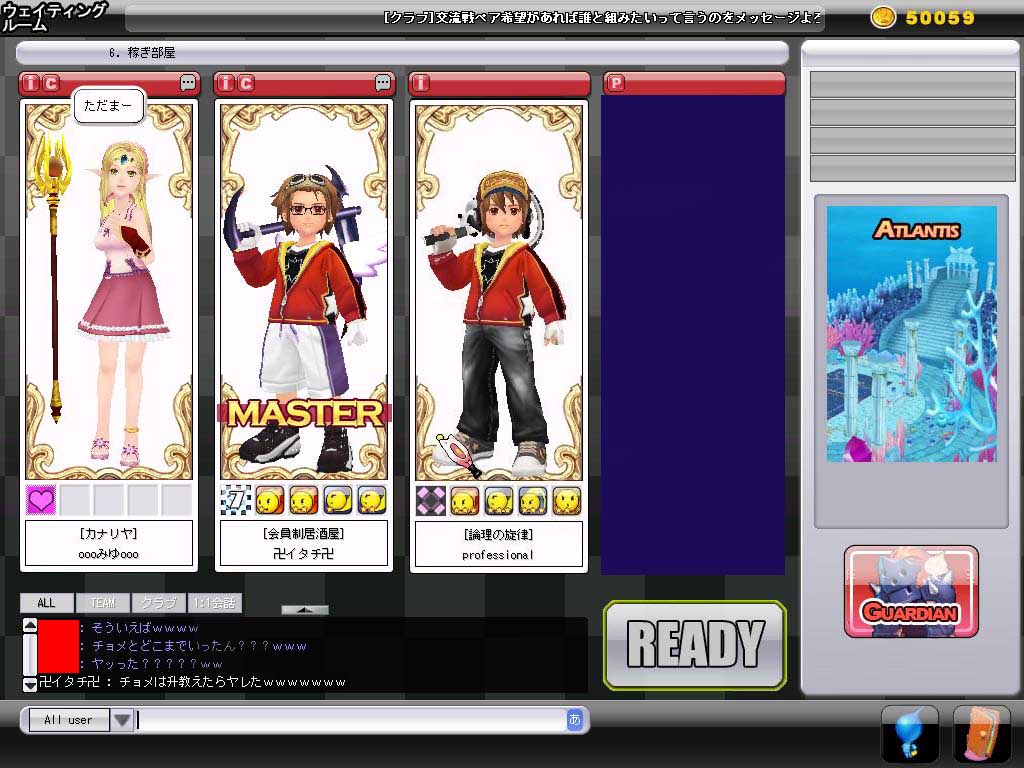Focus the chat message input field
The height and width of the screenshot is (768, 1024).
(x=350, y=719)
